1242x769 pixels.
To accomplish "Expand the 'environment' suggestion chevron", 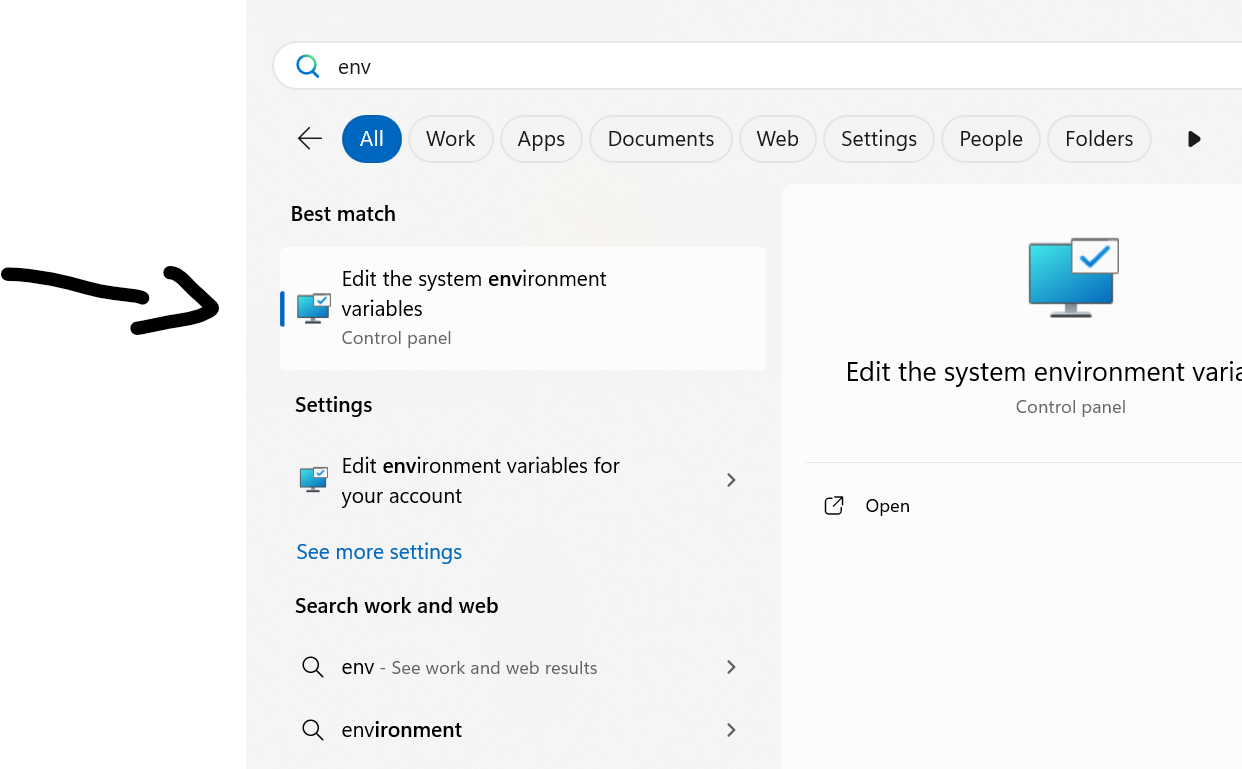I will pos(731,730).
